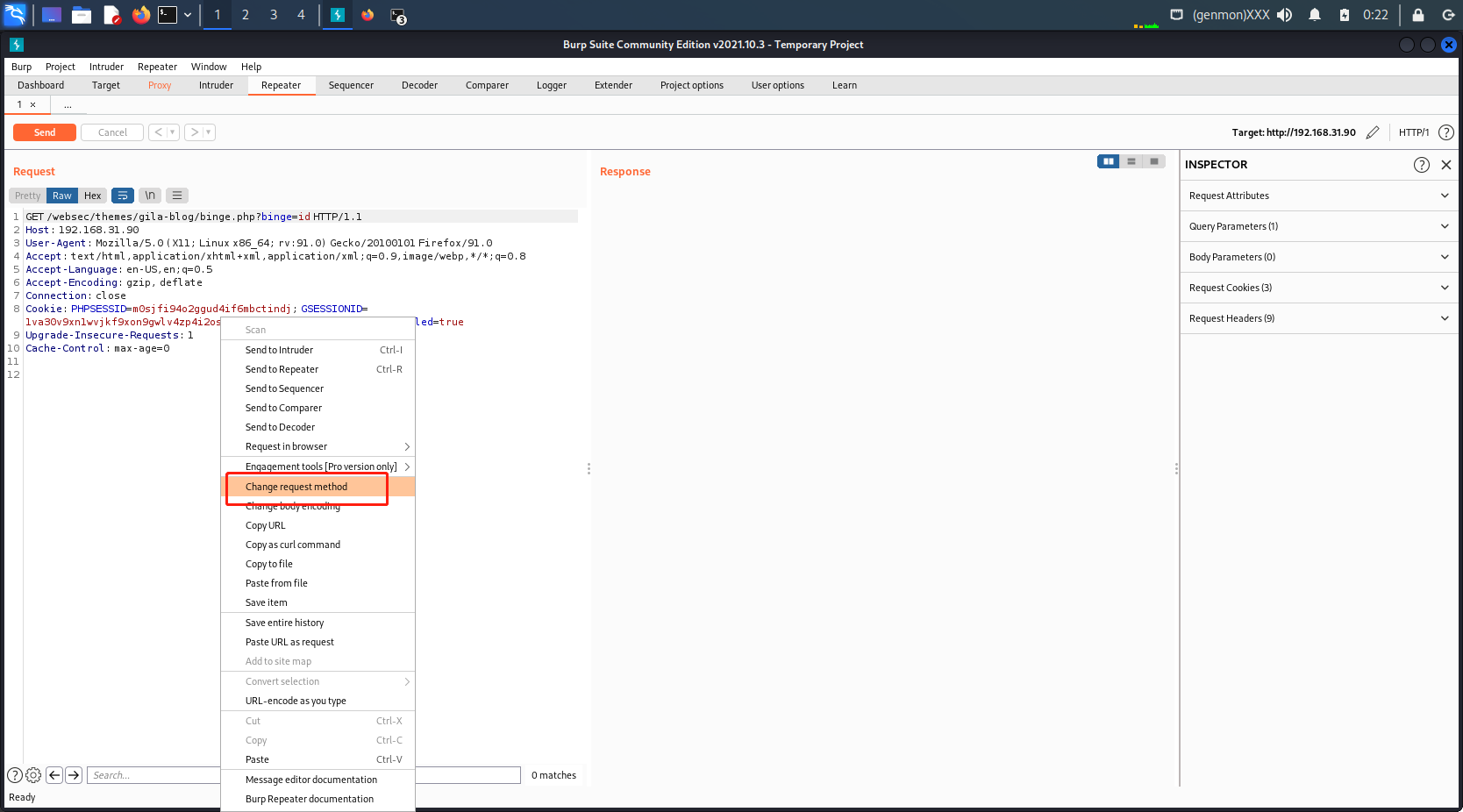Close Repeater tab 1
Viewport: 1463px width, 812px height.
(33, 104)
